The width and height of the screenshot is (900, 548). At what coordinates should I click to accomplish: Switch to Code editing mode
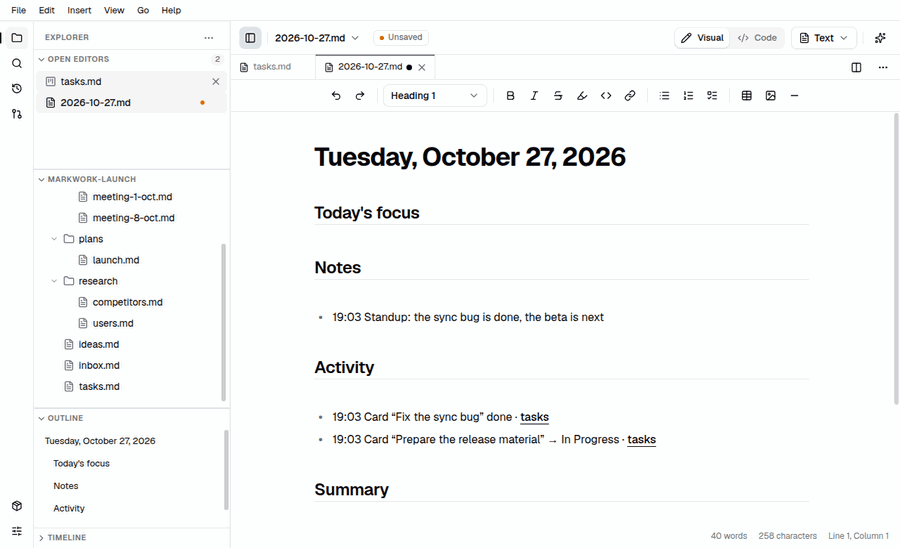[757, 38]
